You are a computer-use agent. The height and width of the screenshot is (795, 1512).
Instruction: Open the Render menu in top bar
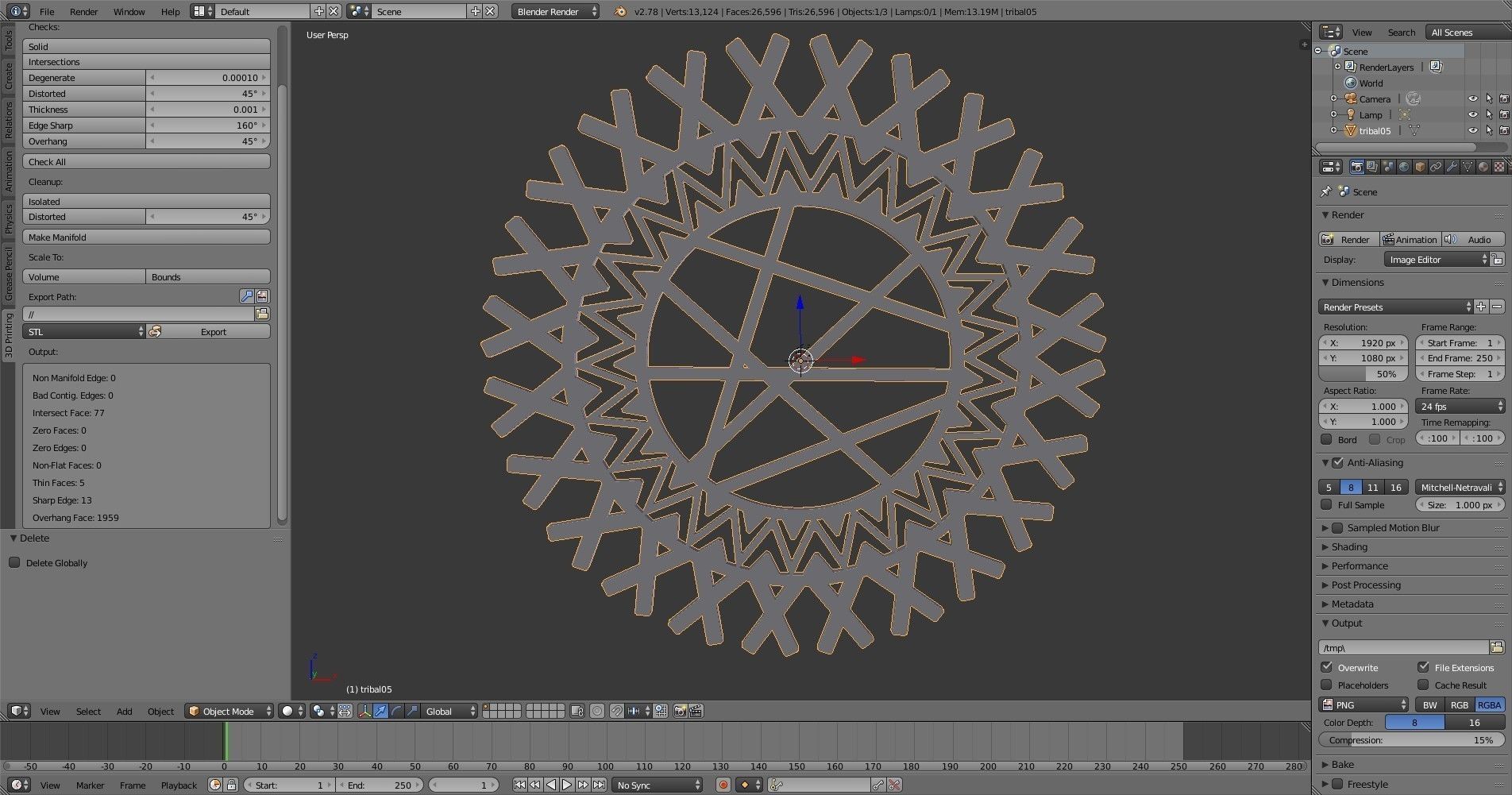pyautogui.click(x=83, y=11)
